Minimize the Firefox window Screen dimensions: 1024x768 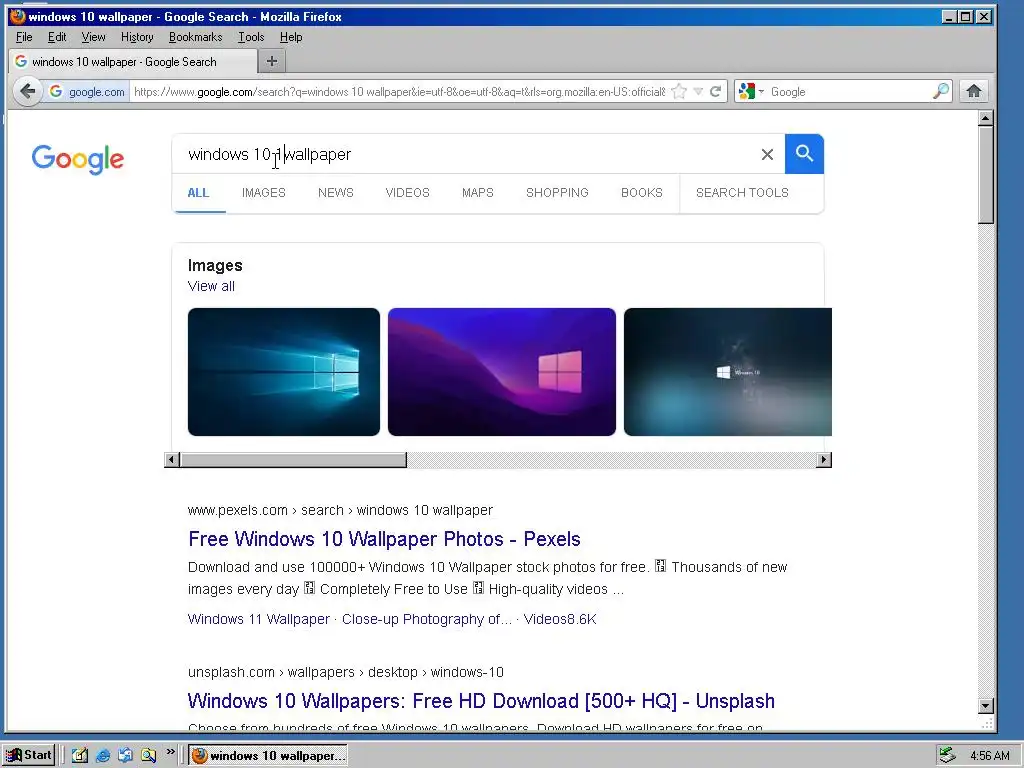point(950,17)
